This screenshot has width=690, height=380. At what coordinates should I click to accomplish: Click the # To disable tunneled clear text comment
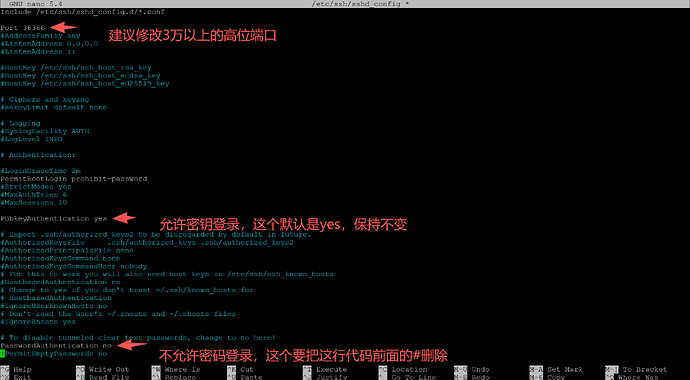[x=138, y=337]
